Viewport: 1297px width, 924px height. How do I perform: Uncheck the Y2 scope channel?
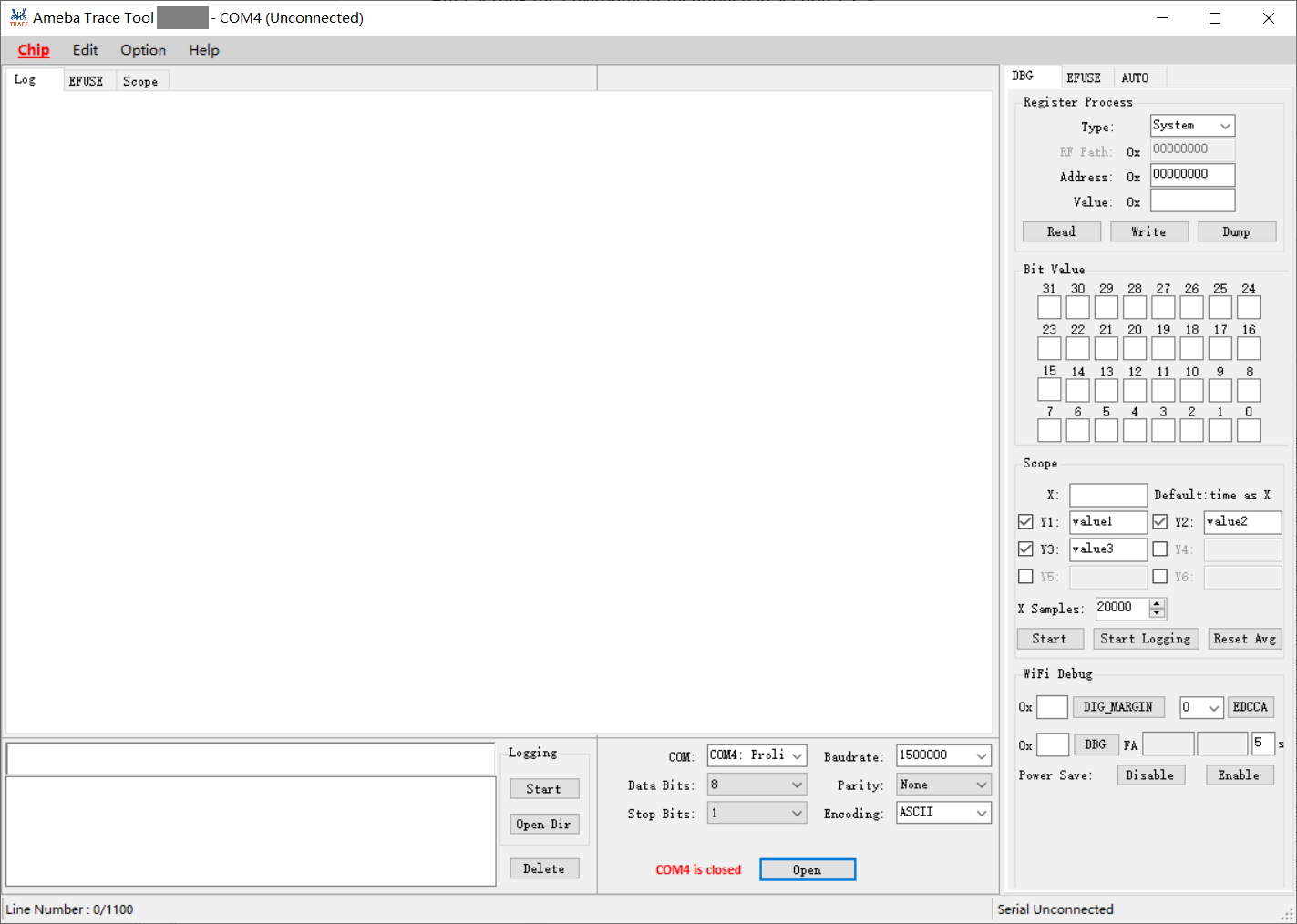(x=1159, y=521)
